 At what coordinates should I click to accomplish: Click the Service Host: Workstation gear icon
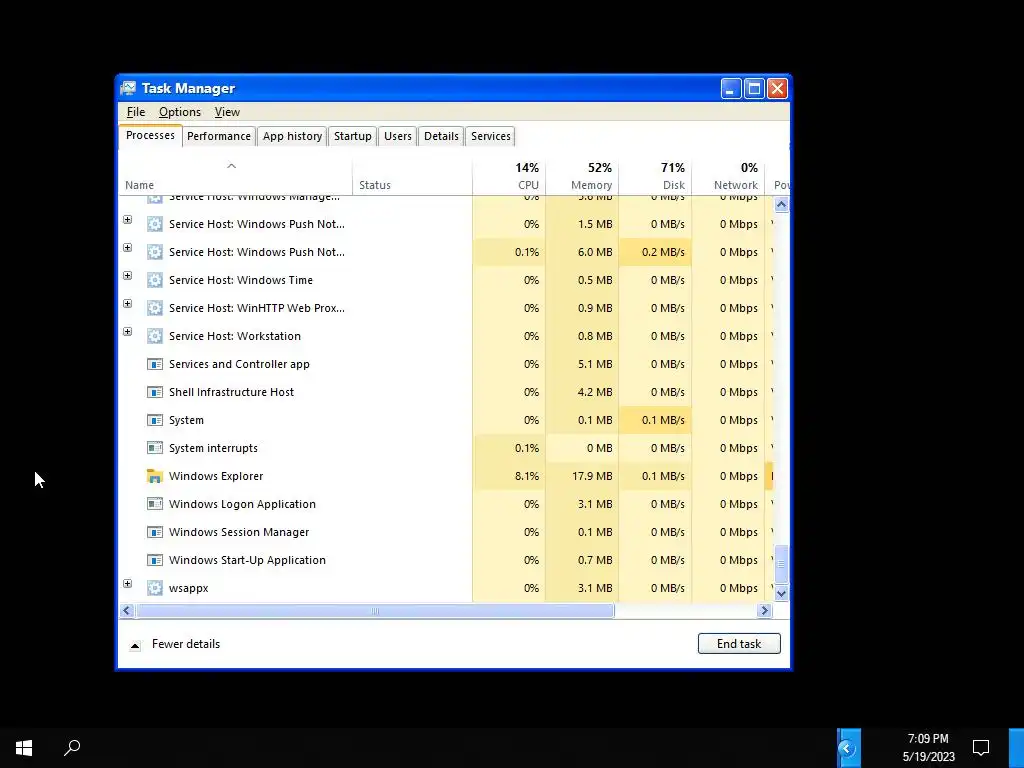(x=155, y=336)
